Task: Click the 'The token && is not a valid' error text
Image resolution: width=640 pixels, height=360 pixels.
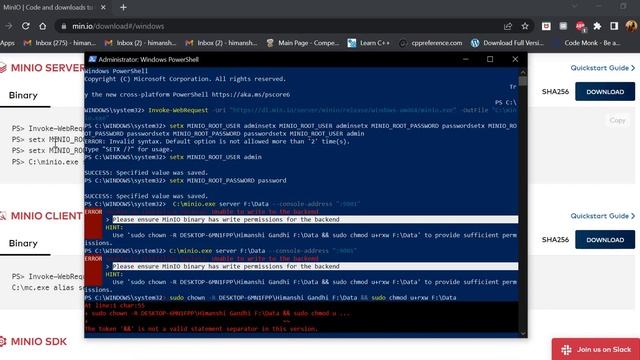Action: tap(201, 329)
